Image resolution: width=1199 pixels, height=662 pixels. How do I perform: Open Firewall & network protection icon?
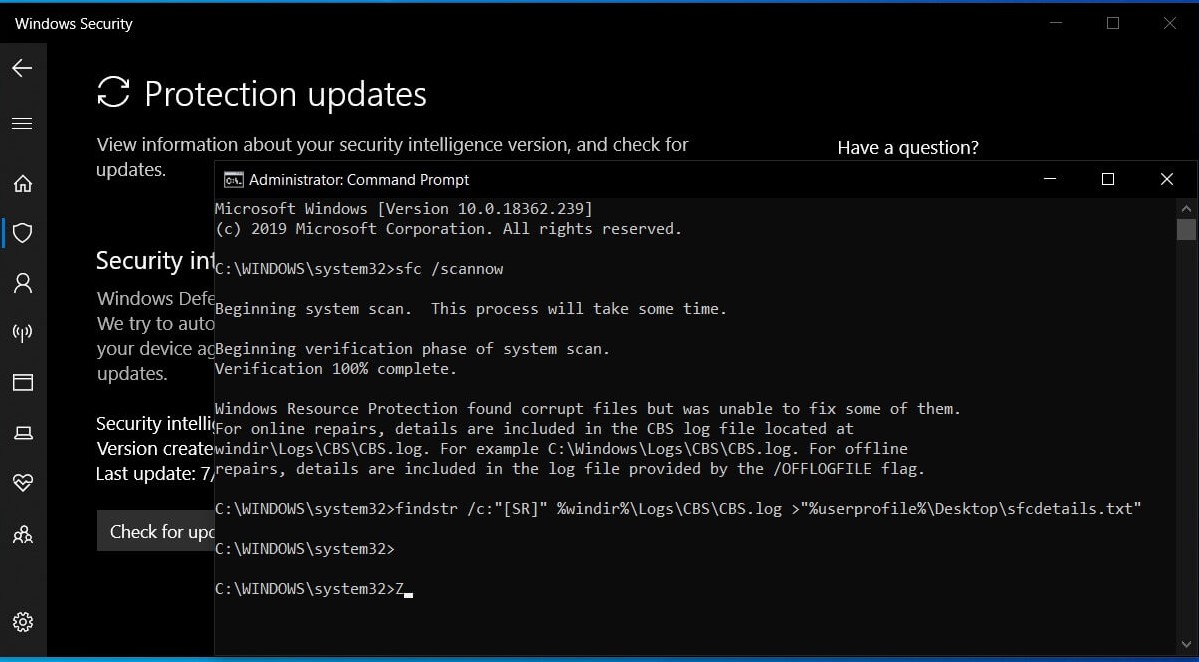(23, 333)
